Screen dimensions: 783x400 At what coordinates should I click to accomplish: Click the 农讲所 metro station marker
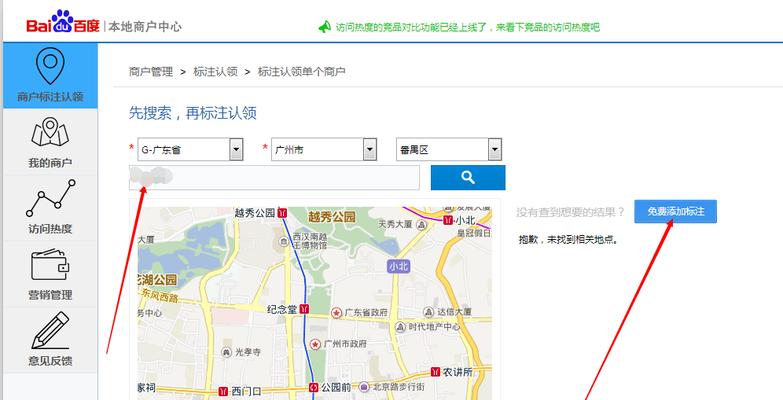(x=435, y=372)
